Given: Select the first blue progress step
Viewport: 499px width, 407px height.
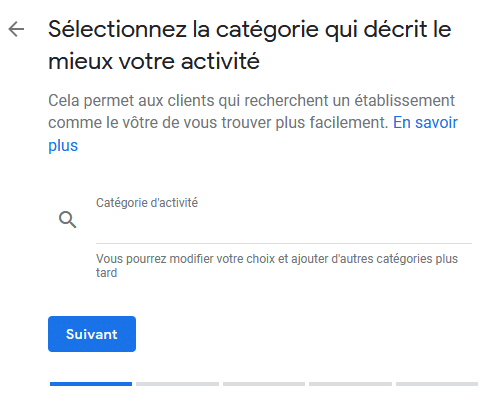Looking at the screenshot, I should coord(91,384).
